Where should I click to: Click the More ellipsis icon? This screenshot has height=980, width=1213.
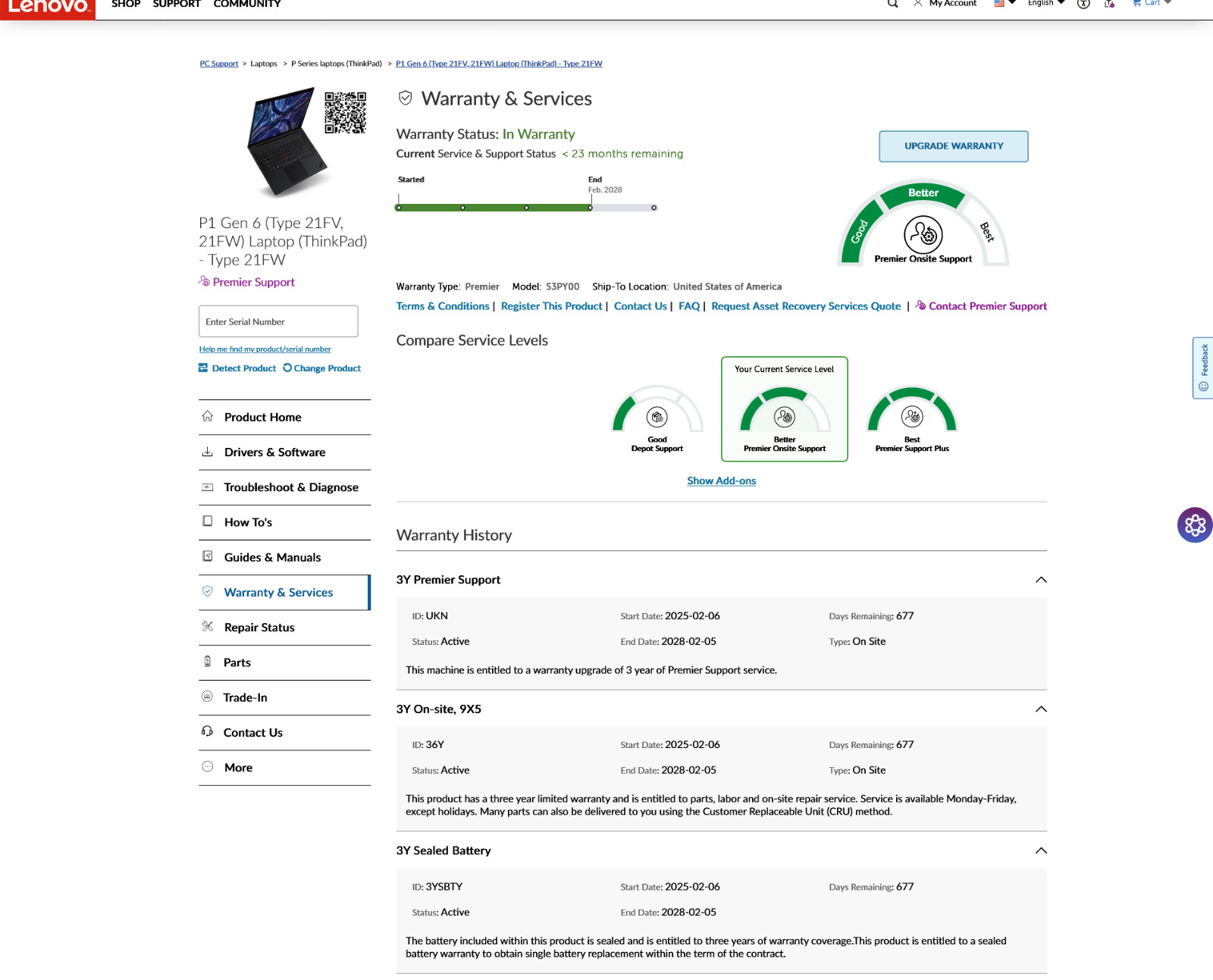coord(207,766)
